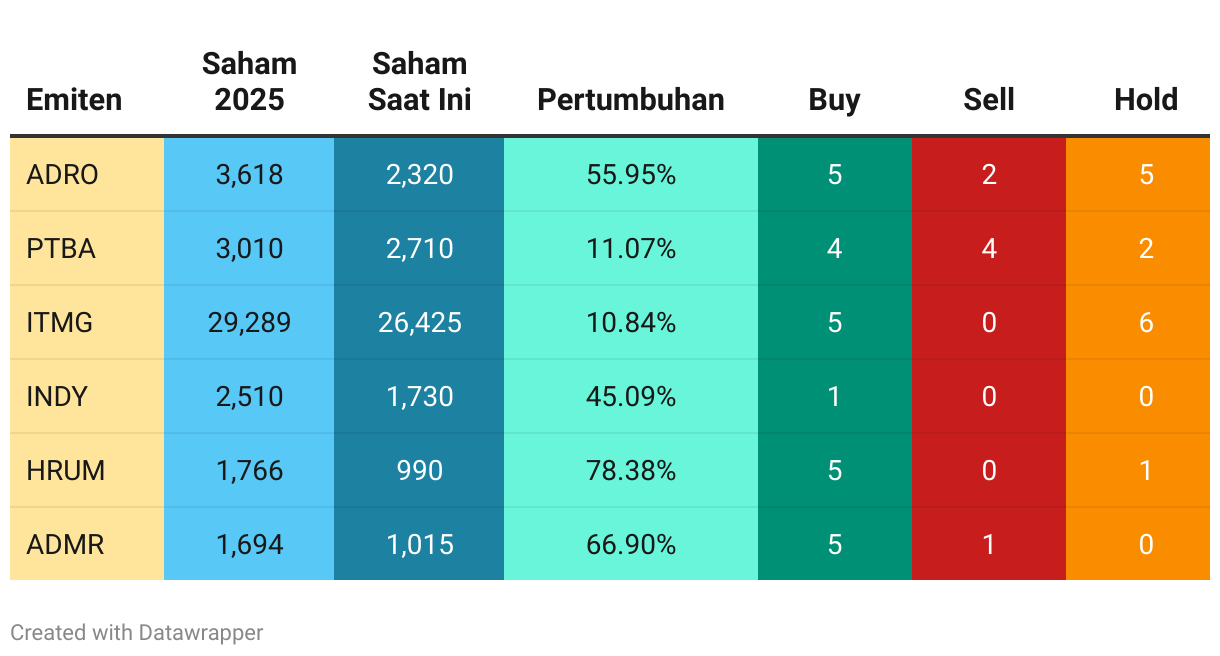
Task: Click the ITMG emiten cell
Action: coord(87,323)
